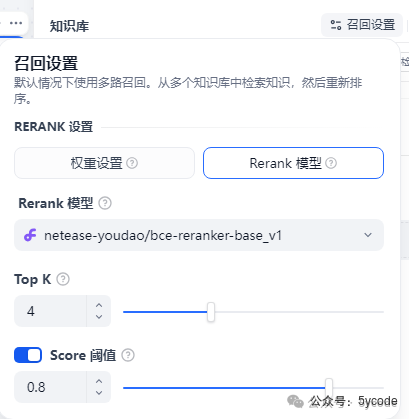409x419 pixels.
Task: Click the Top K value input field
Action: point(50,311)
